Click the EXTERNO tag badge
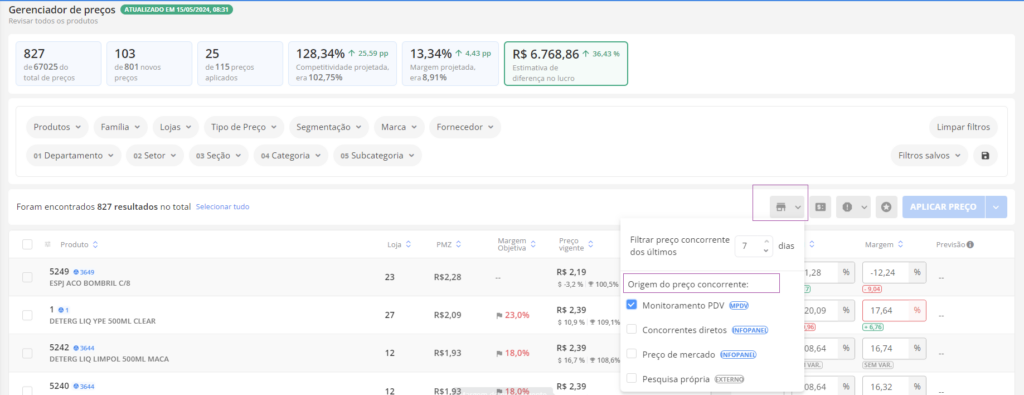The image size is (1024, 395). [x=729, y=379]
